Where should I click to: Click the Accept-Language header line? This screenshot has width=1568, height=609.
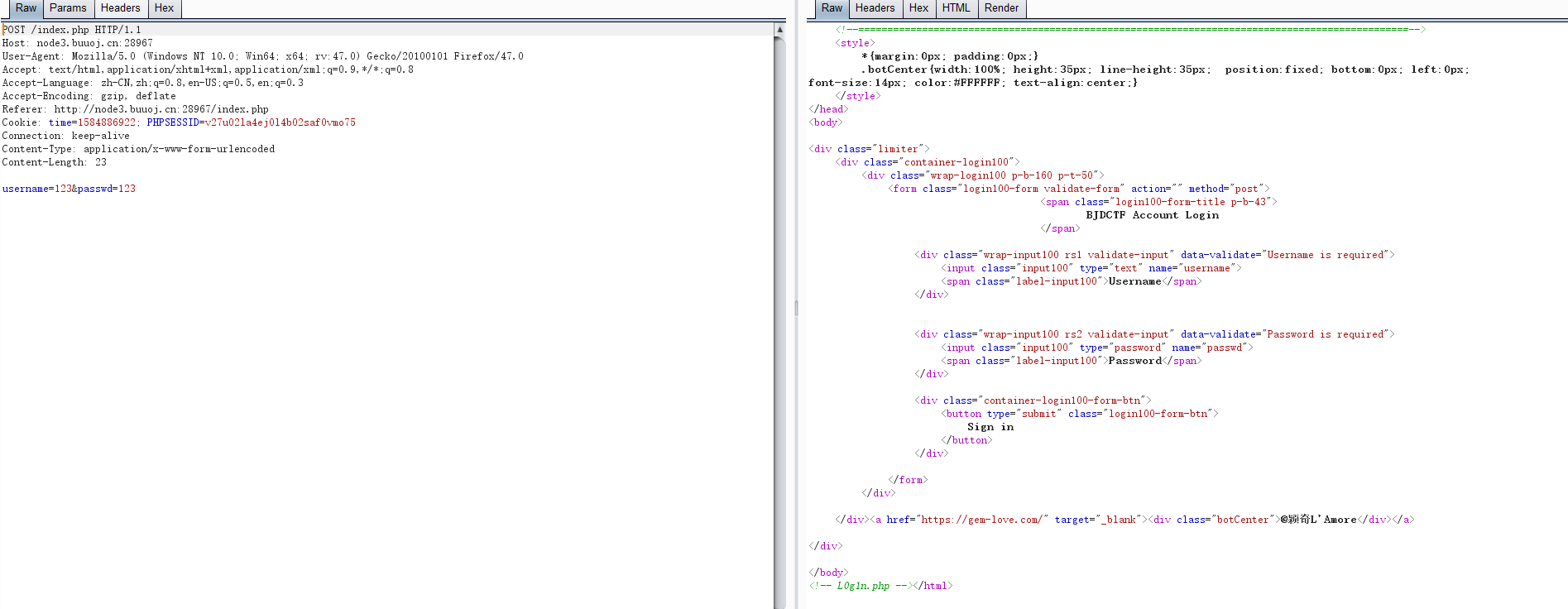coord(153,83)
